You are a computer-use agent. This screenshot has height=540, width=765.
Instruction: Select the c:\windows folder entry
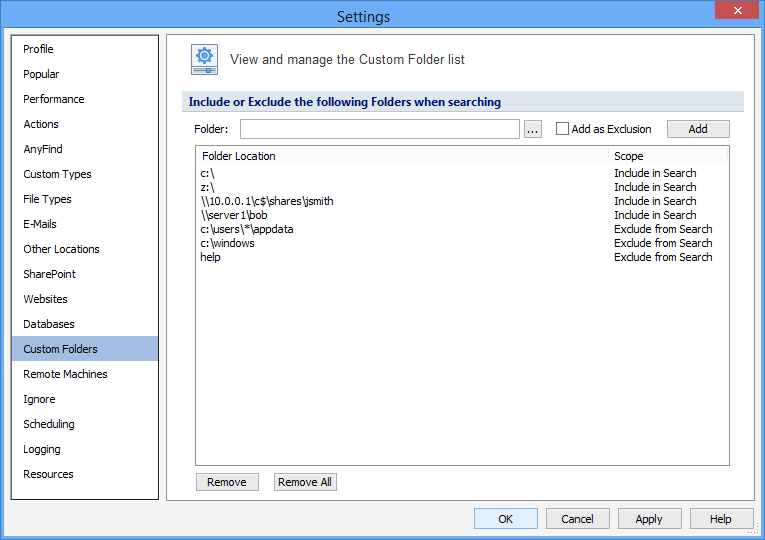pos(228,243)
